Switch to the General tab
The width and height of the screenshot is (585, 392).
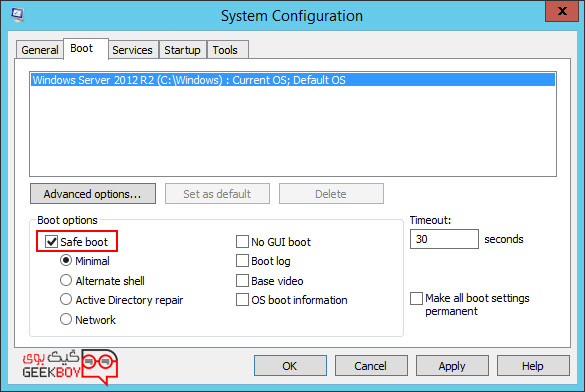click(x=40, y=50)
